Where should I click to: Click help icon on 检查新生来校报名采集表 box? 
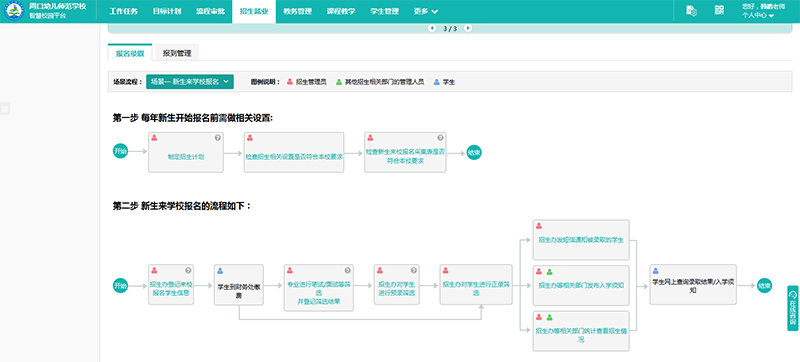[x=440, y=138]
